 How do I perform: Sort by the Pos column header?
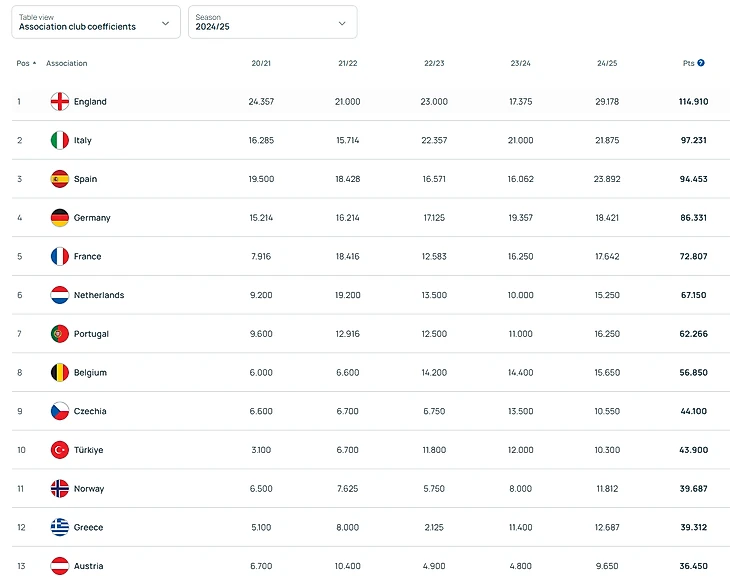(25, 63)
